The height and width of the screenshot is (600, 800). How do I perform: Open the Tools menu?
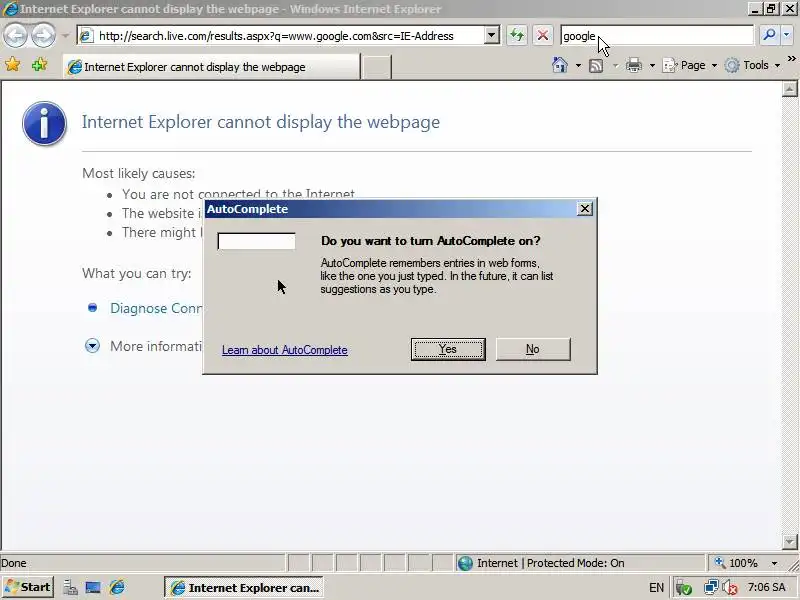pyautogui.click(x=753, y=65)
